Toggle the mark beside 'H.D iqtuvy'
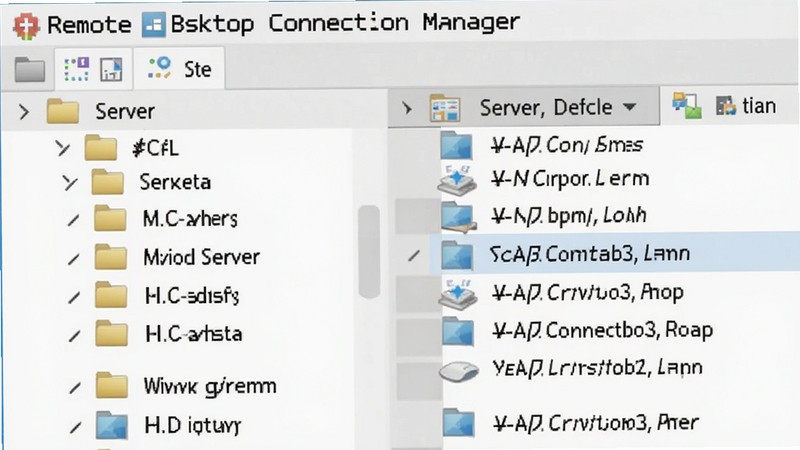 76,427
